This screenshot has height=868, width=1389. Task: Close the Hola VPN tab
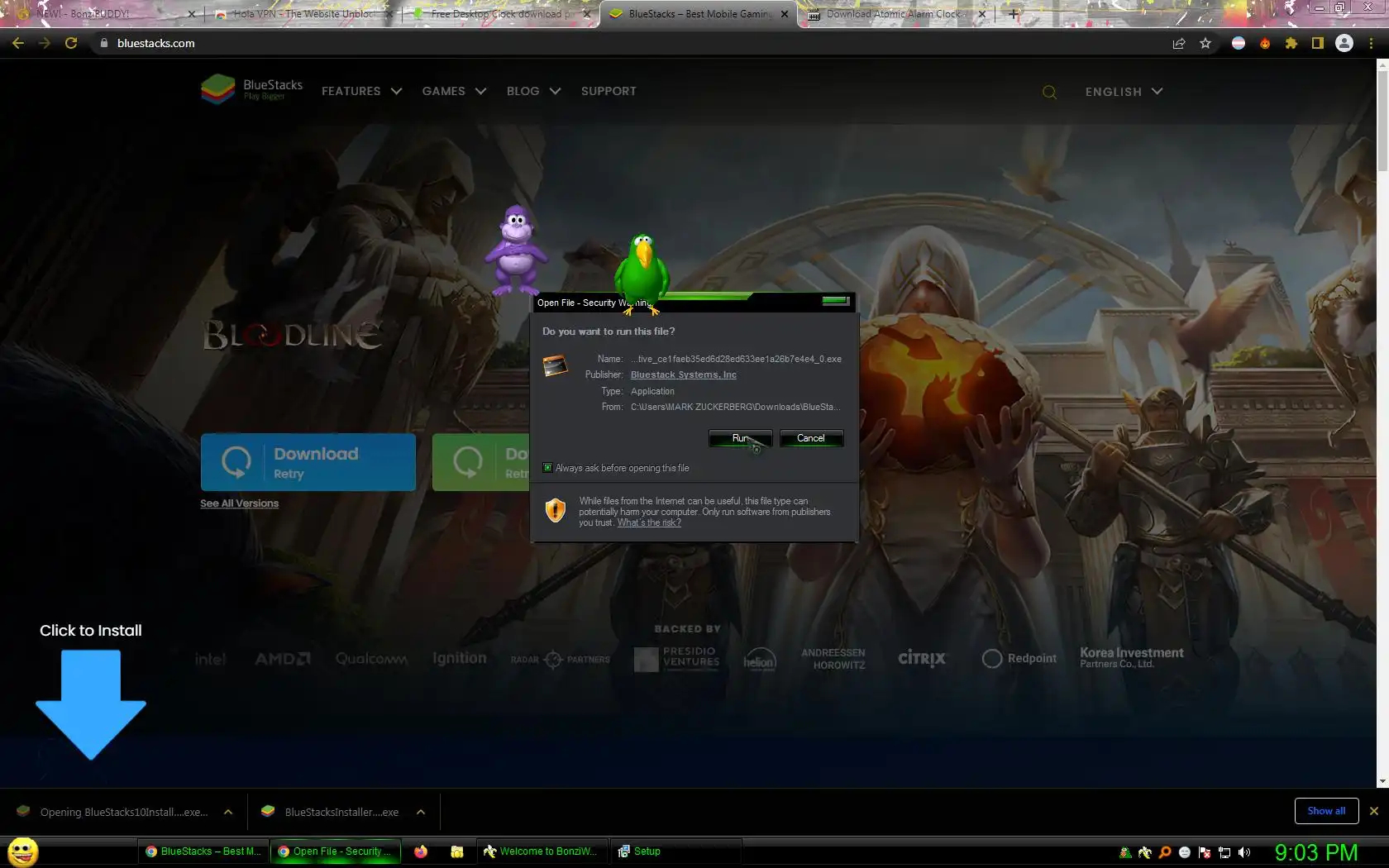tap(389, 14)
